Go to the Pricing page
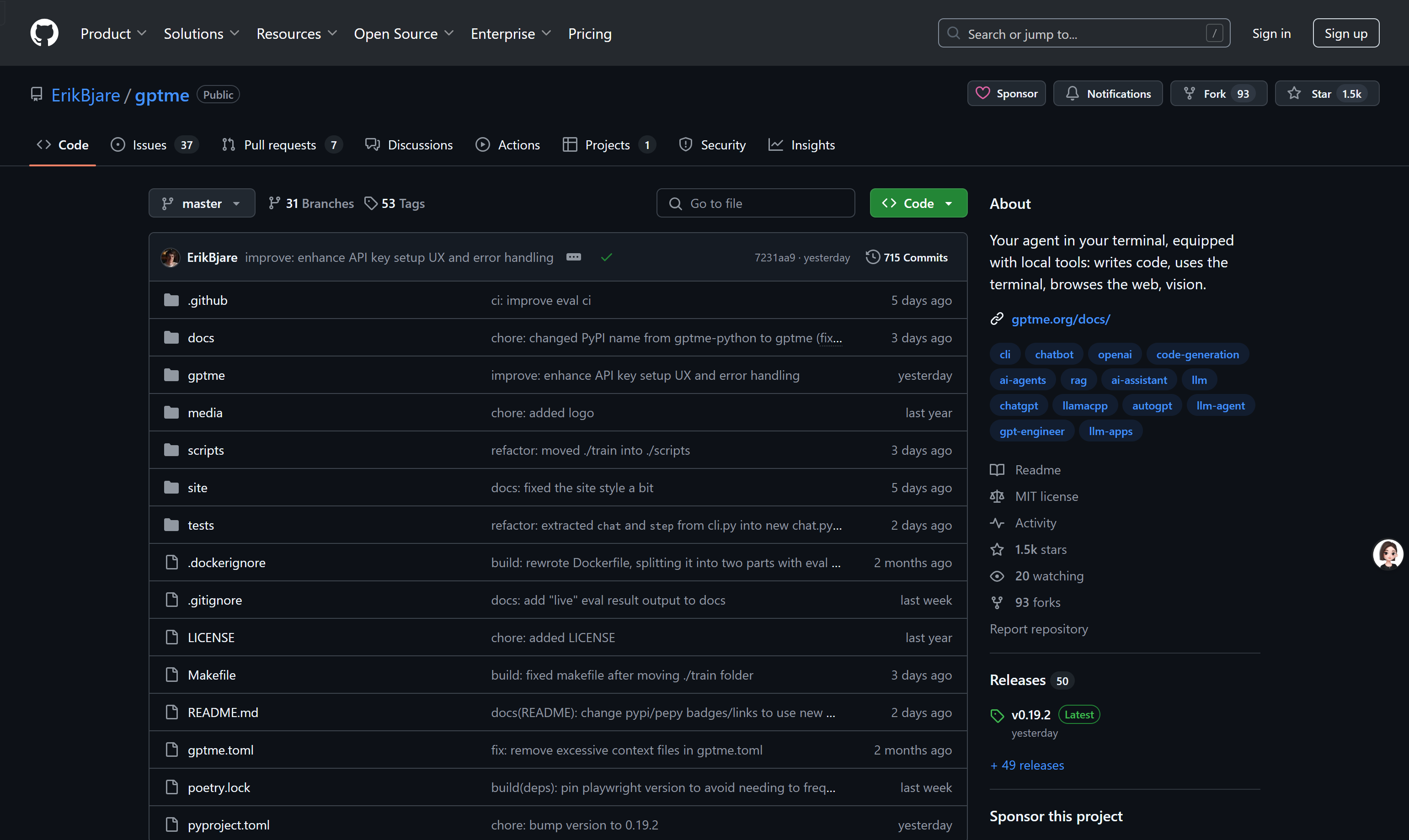 click(589, 33)
